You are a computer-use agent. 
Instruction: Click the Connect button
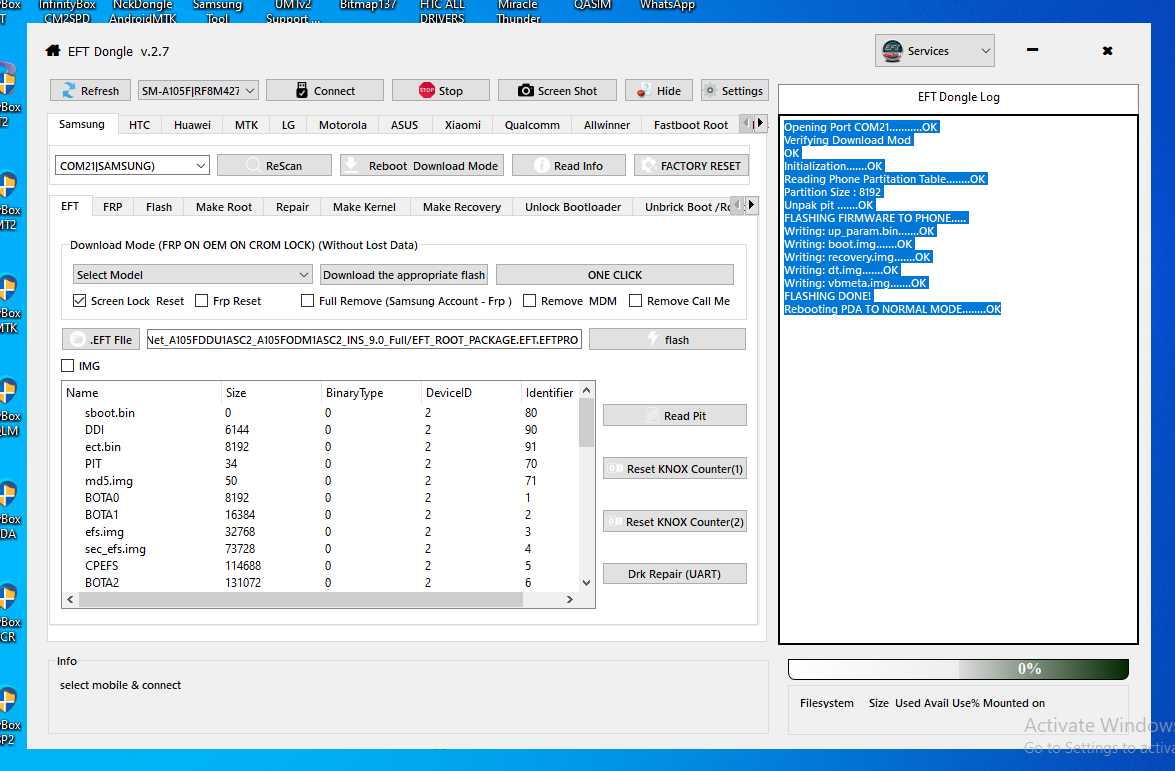coord(324,91)
